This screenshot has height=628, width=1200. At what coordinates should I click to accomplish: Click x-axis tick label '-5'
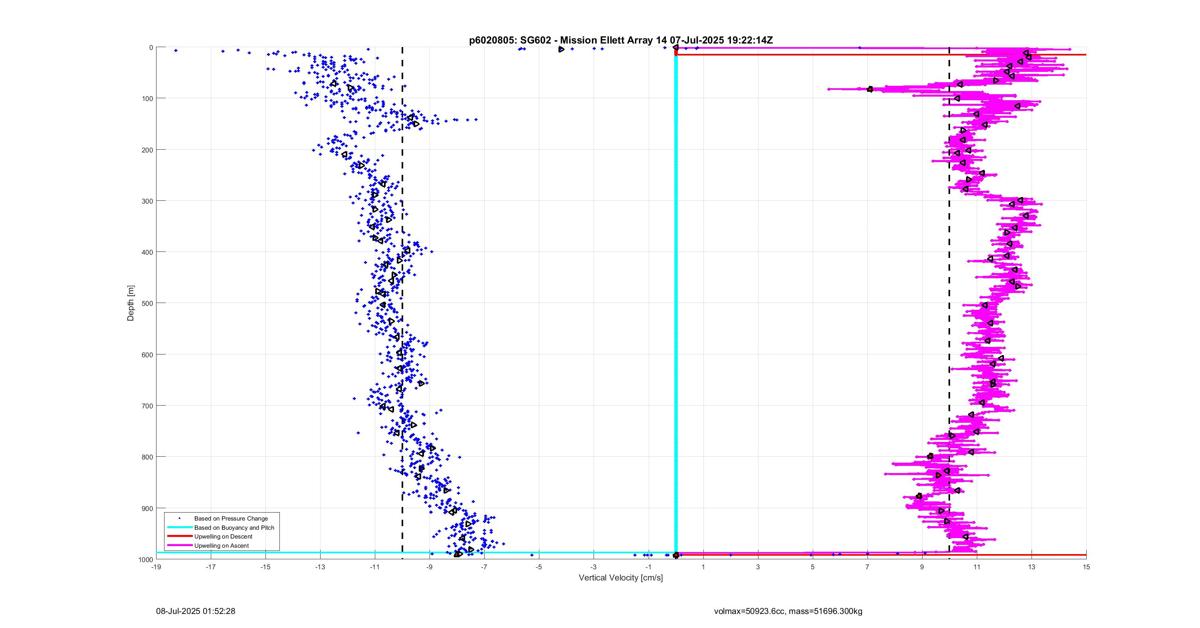pos(539,567)
